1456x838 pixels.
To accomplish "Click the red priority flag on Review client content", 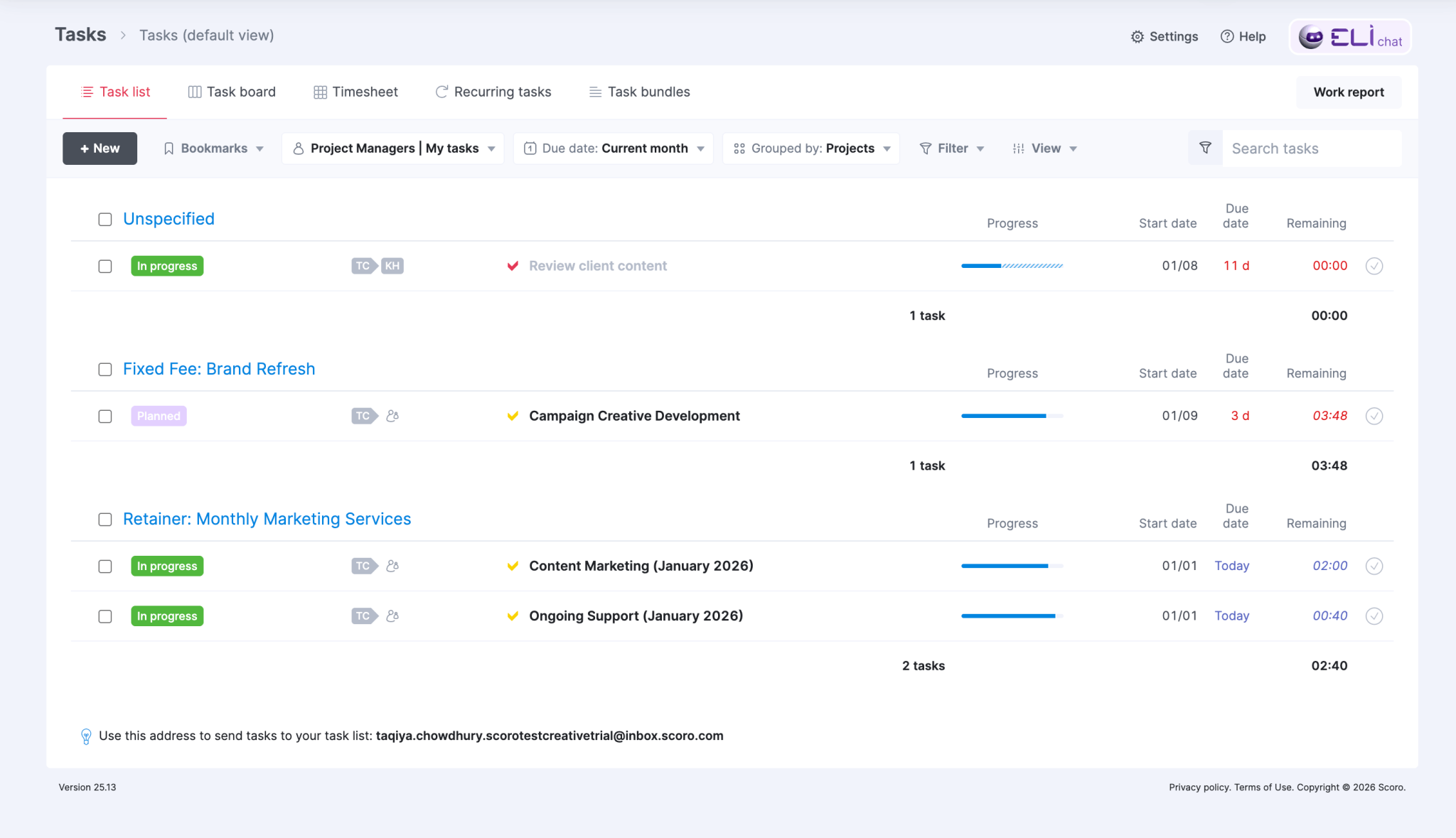I will (513, 266).
